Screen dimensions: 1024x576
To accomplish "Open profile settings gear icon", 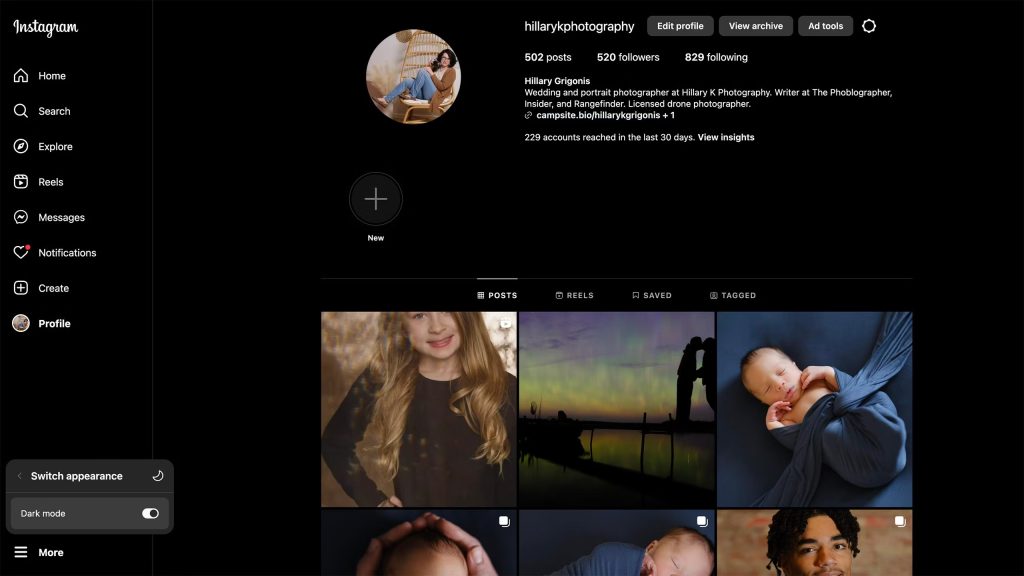I will coord(869,26).
